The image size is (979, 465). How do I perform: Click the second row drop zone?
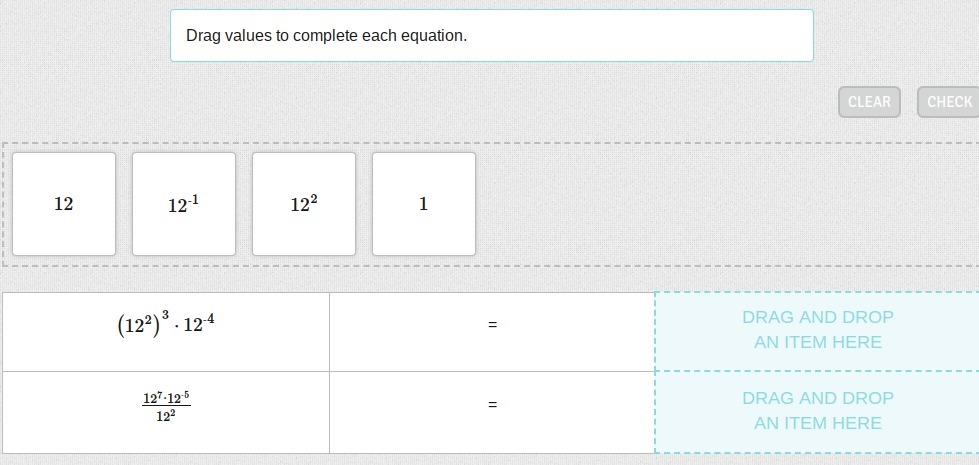point(817,411)
